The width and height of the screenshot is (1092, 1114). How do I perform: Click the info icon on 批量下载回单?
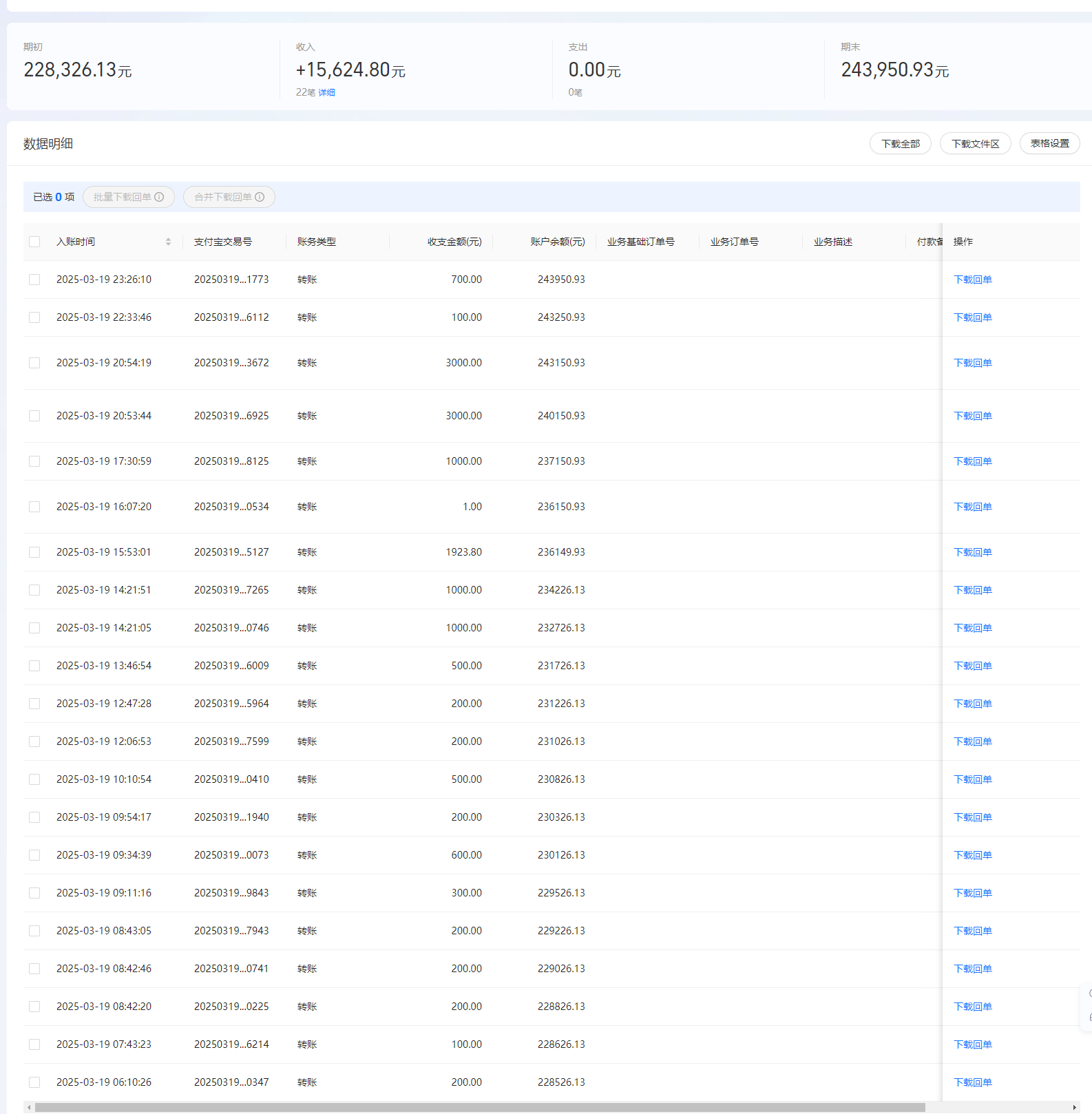pos(159,197)
